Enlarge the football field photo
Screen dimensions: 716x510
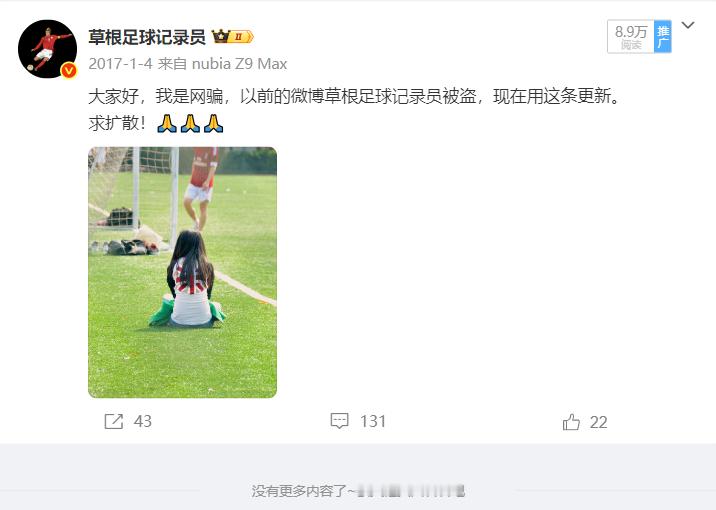point(182,272)
